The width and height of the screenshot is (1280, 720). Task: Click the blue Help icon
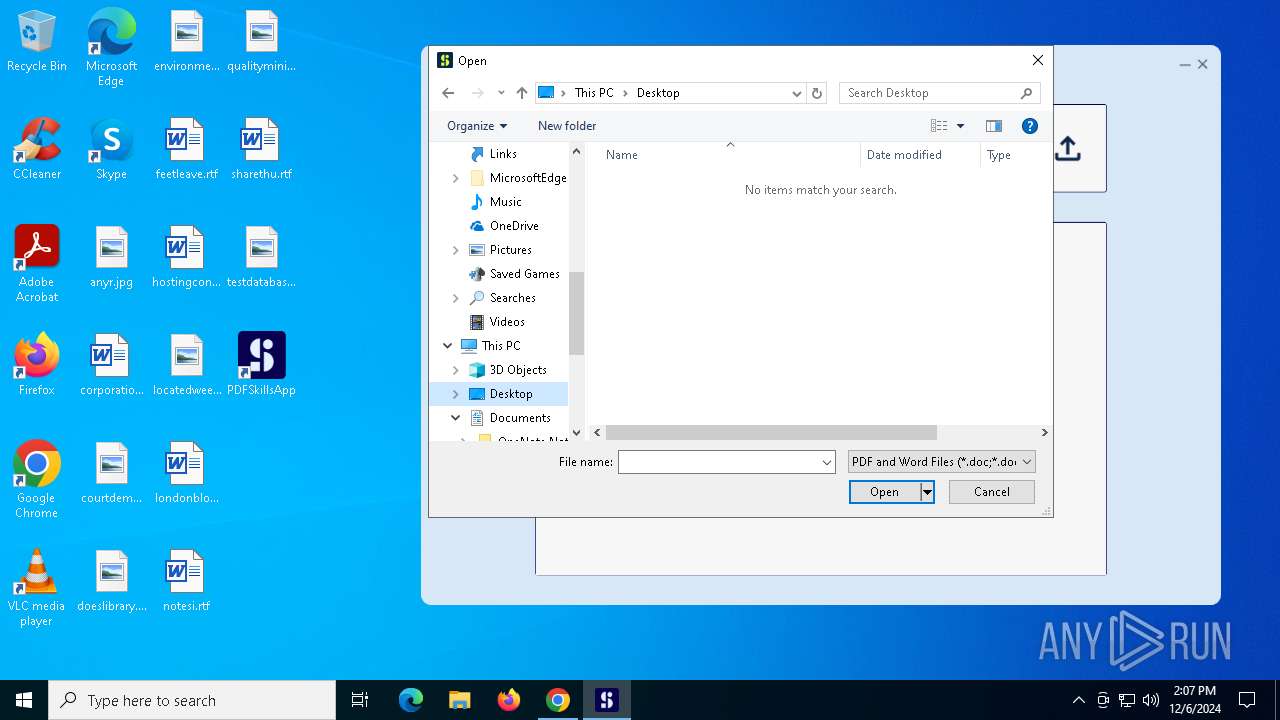click(x=1030, y=126)
